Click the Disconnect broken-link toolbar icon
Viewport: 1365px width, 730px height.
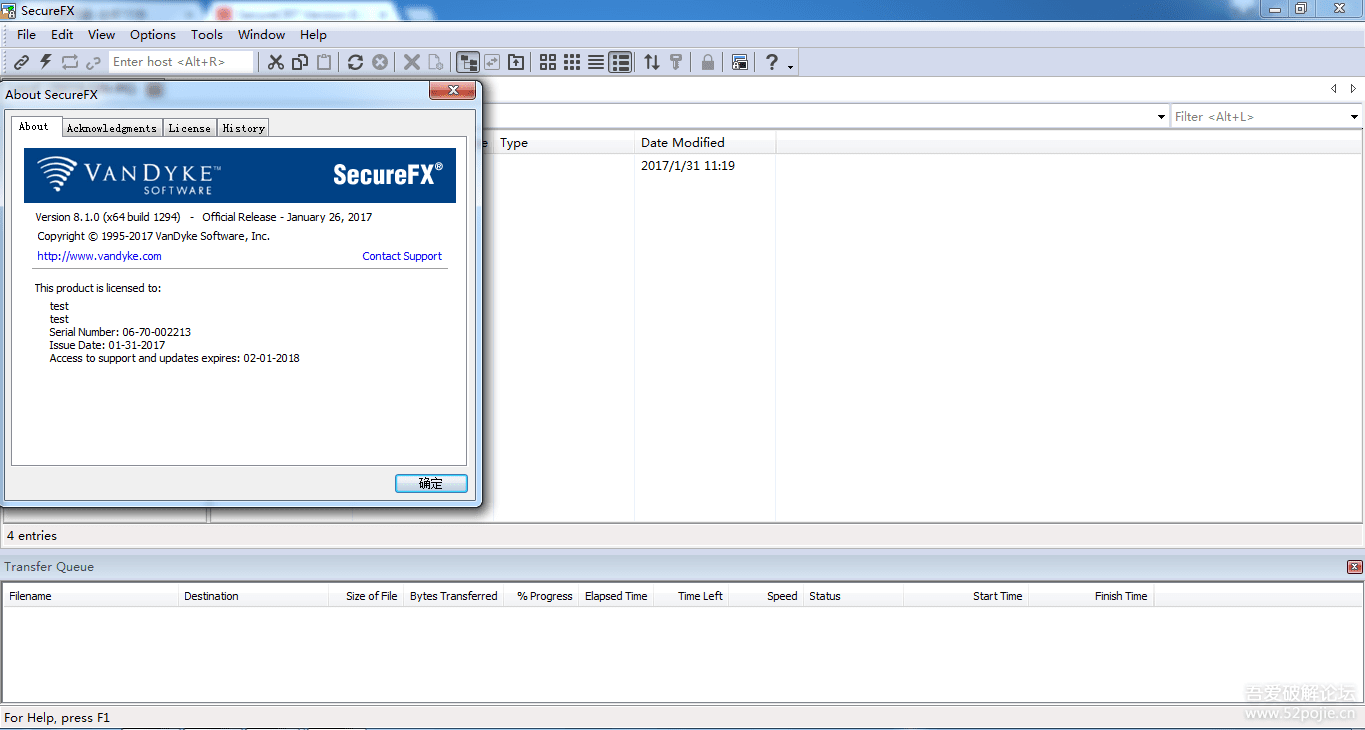click(x=93, y=62)
